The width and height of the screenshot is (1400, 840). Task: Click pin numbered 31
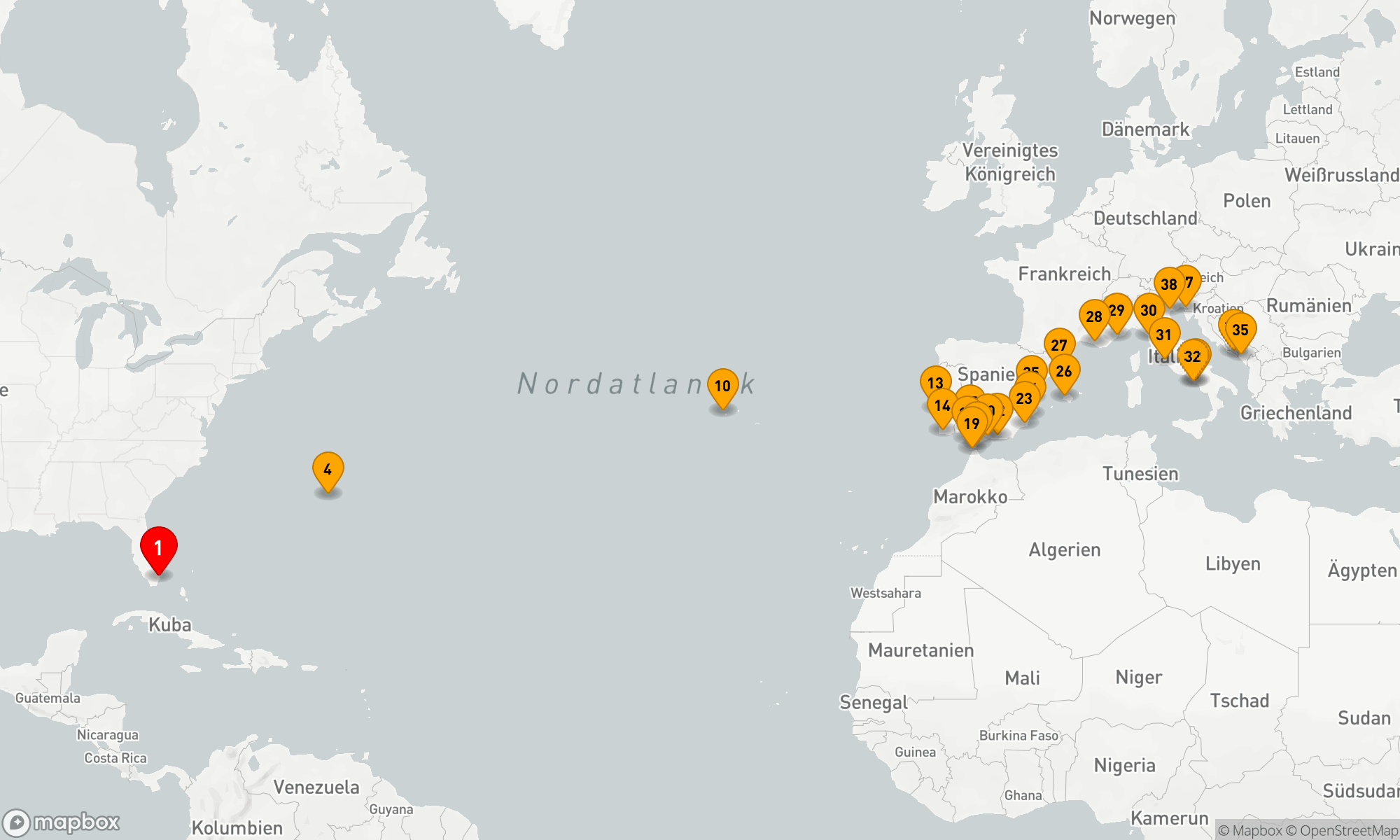click(1164, 335)
